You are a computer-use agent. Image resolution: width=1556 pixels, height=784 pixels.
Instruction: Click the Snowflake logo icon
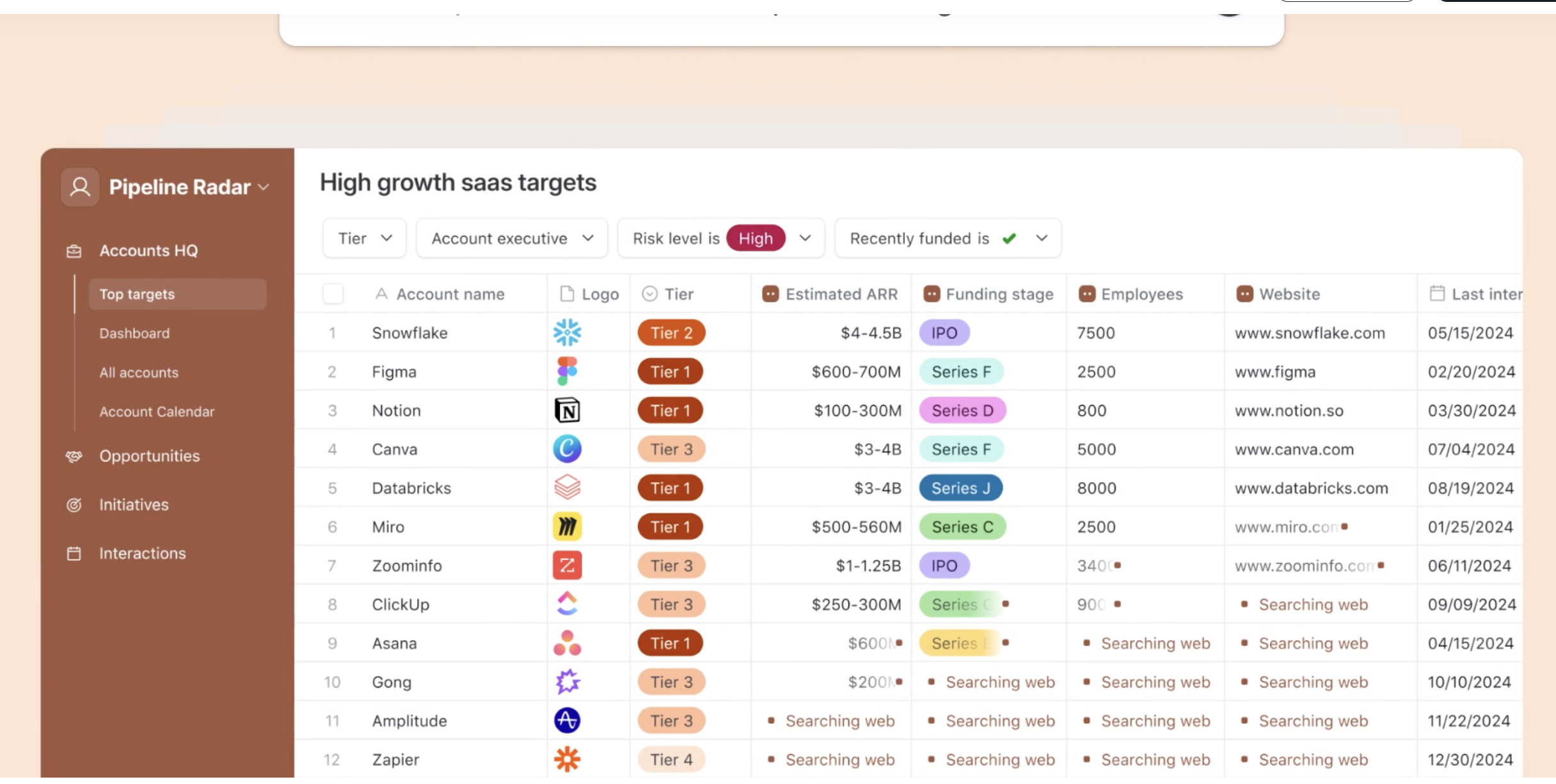pyautogui.click(x=567, y=333)
